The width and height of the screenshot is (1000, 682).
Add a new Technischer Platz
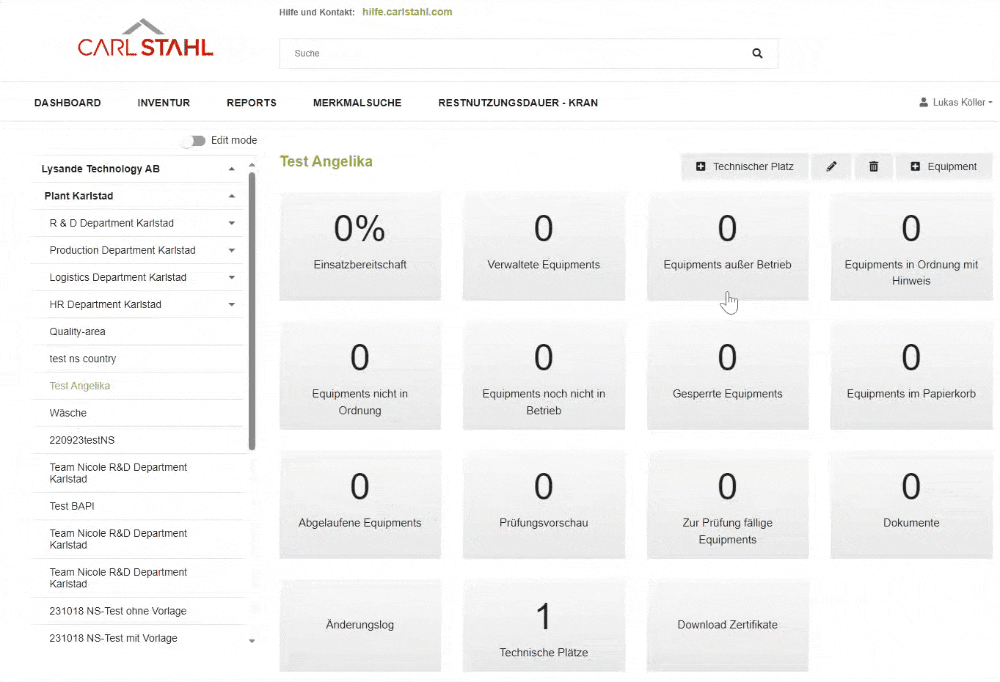tap(745, 167)
